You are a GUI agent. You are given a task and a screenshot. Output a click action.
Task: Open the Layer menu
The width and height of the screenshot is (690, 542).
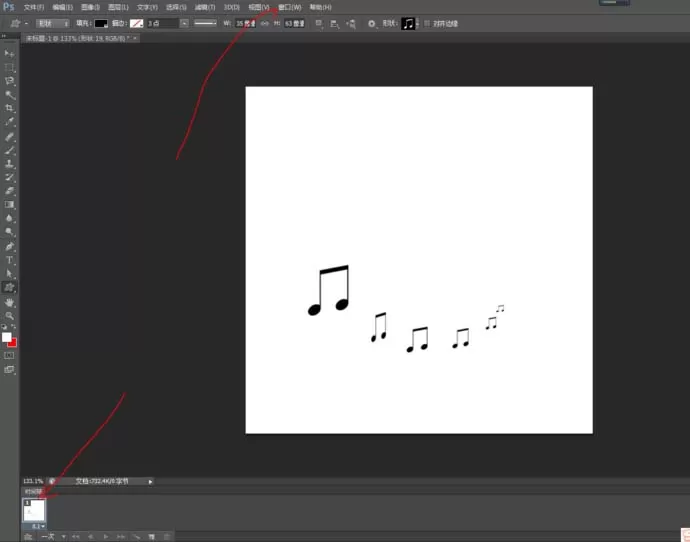coord(118,7)
